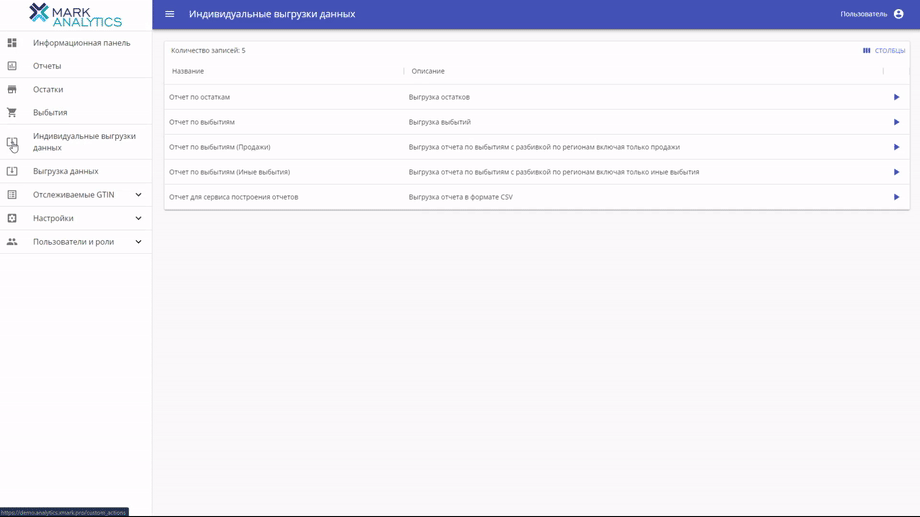The height and width of the screenshot is (517, 920).
Task: Click the Выгрузка данных download icon
Action: coord(12,171)
